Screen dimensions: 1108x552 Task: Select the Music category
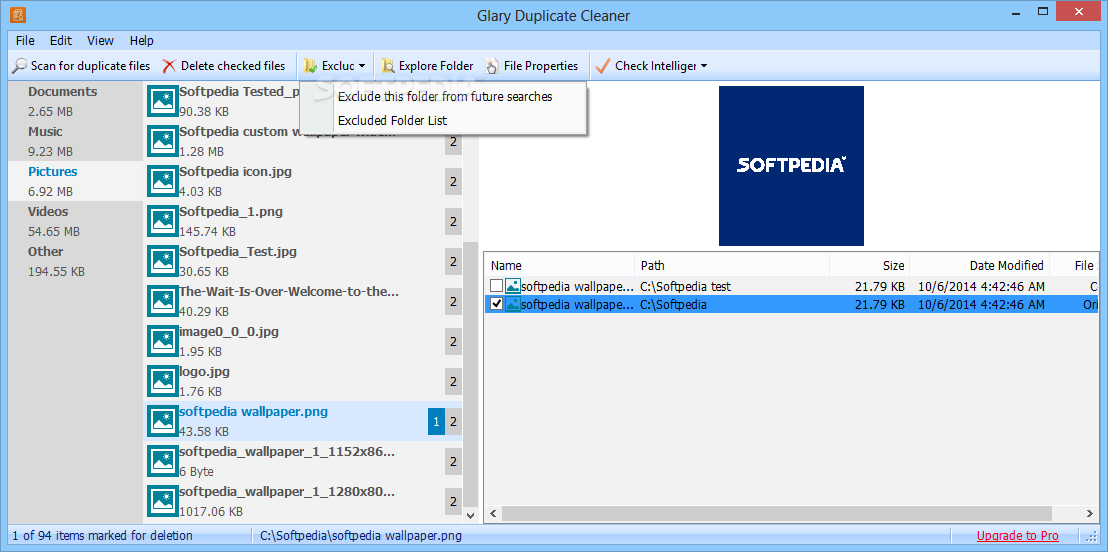pos(76,141)
